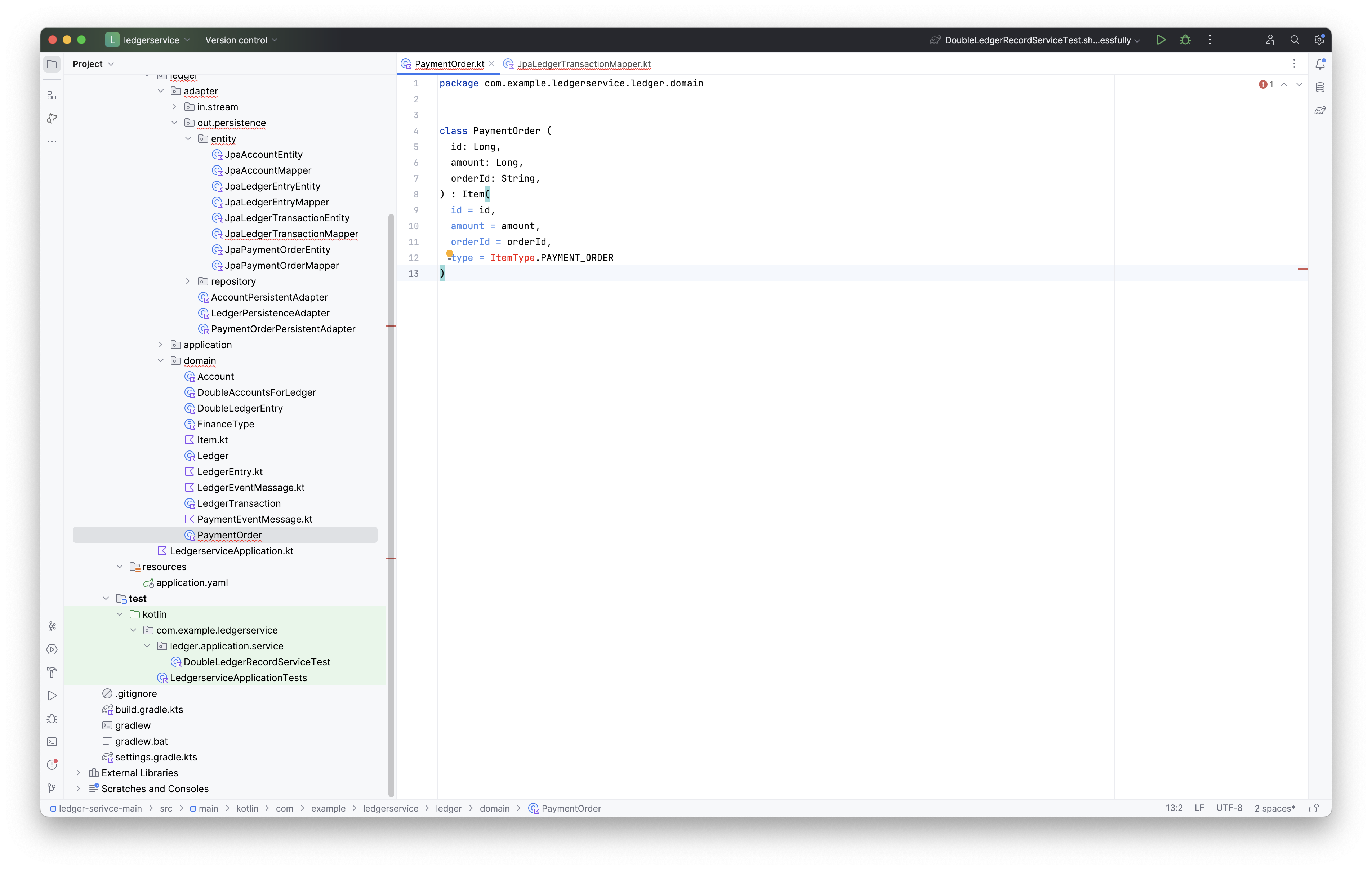Viewport: 1372px width, 870px height.
Task: Expand the application folder
Action: tap(161, 345)
